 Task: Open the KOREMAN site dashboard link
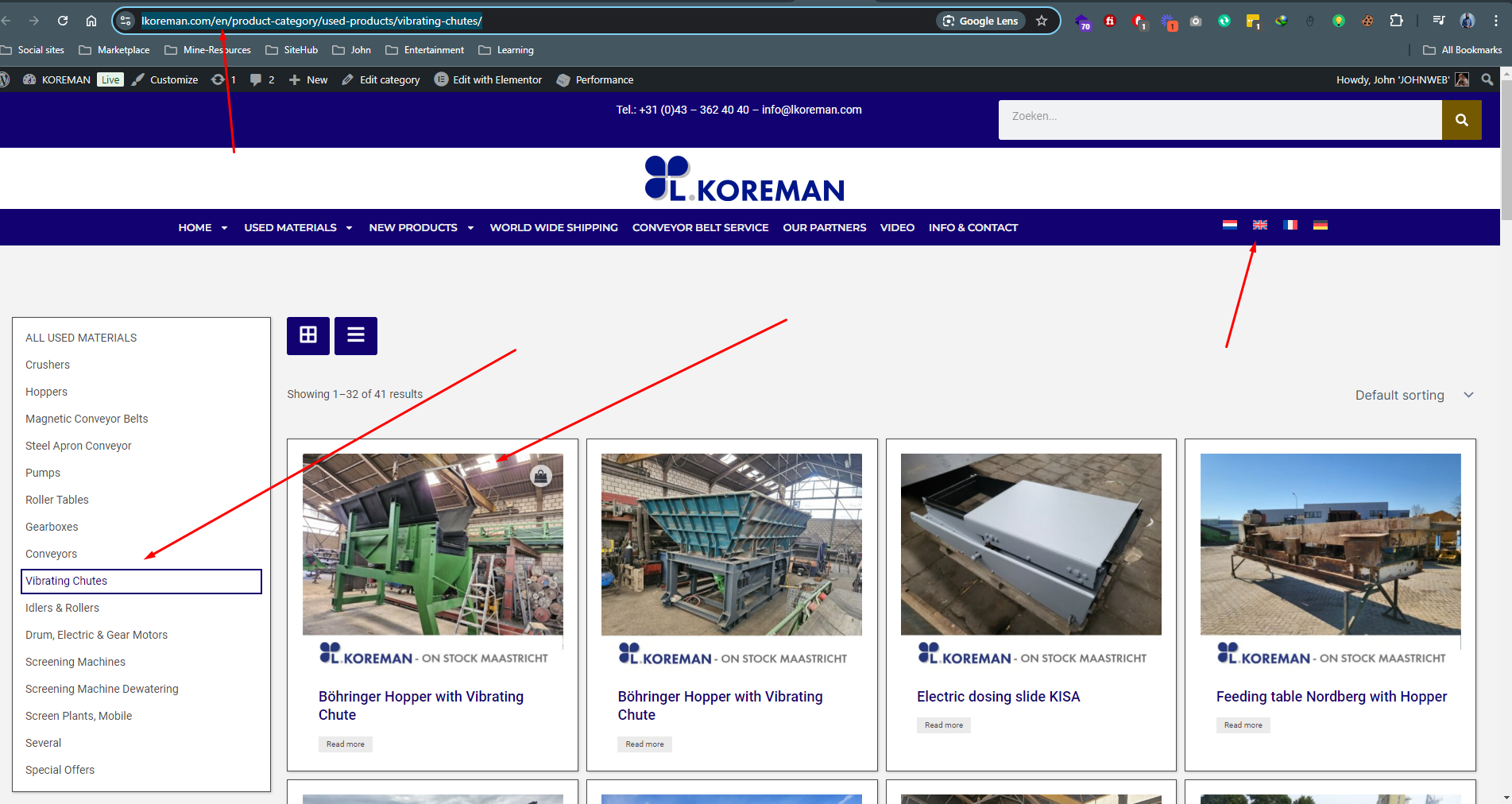coord(57,79)
